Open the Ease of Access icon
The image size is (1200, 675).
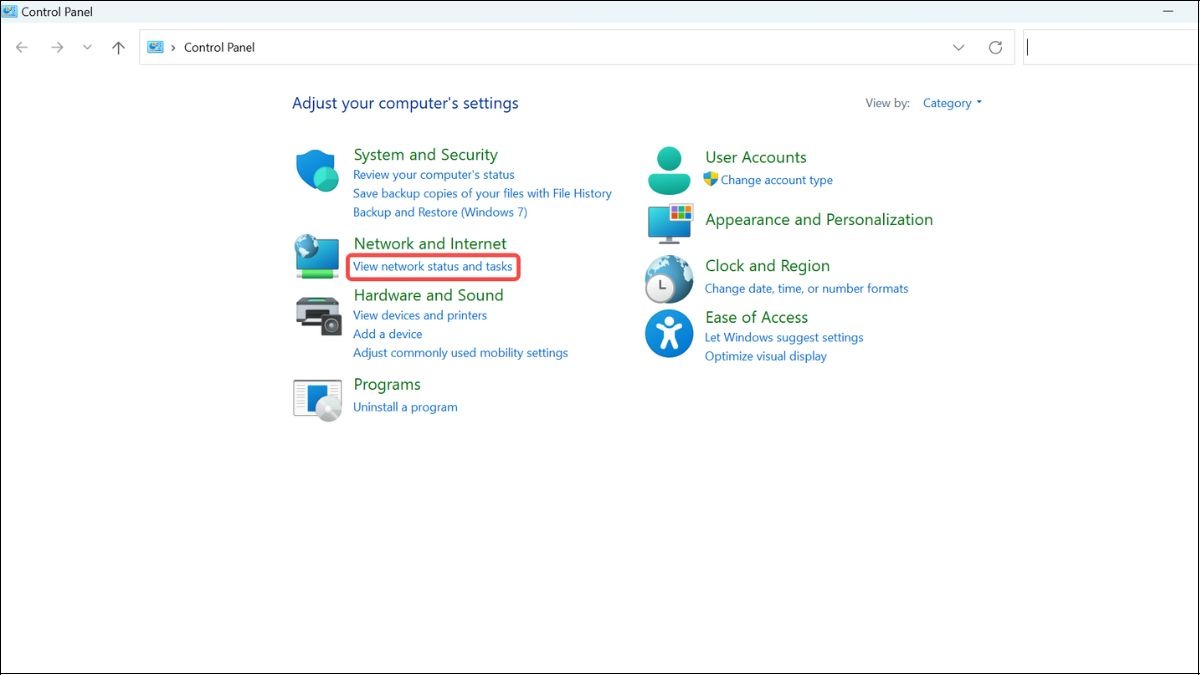pyautogui.click(x=669, y=333)
